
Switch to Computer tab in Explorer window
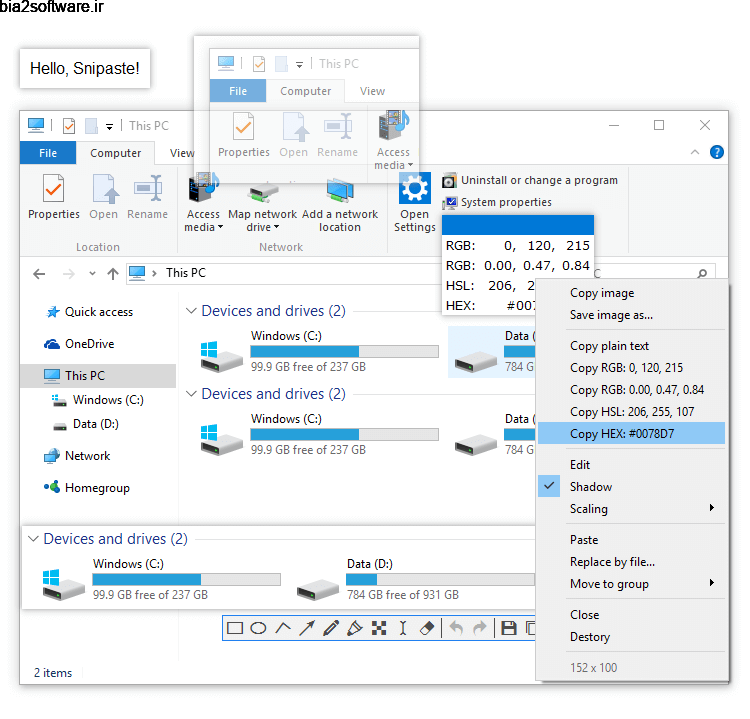point(116,153)
